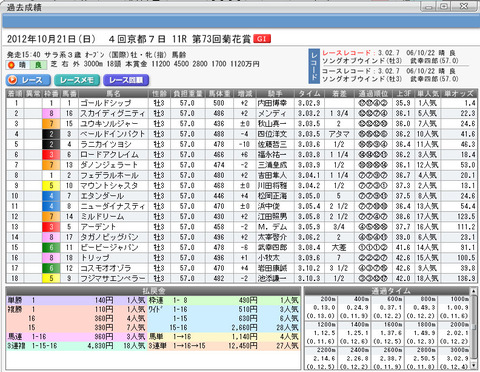
Task: Select horse name ロードアクレイム
Action: (x=109, y=155)
